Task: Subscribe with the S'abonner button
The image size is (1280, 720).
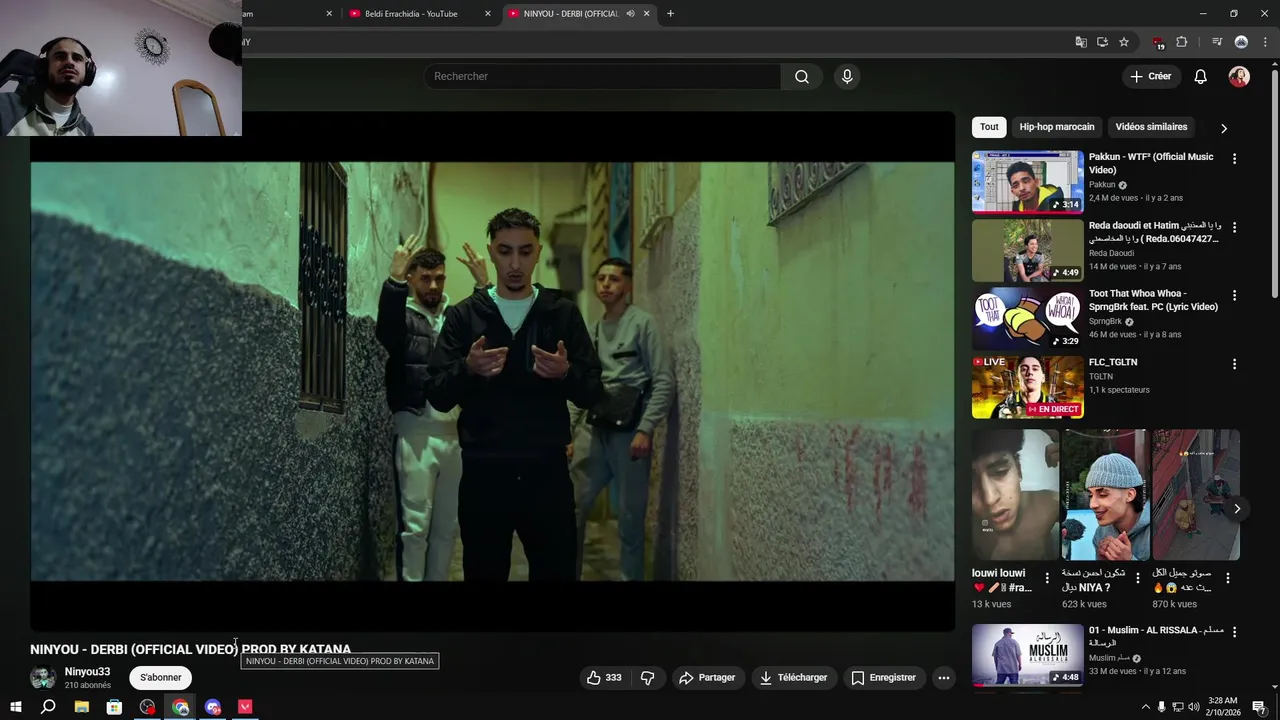Action: [161, 678]
